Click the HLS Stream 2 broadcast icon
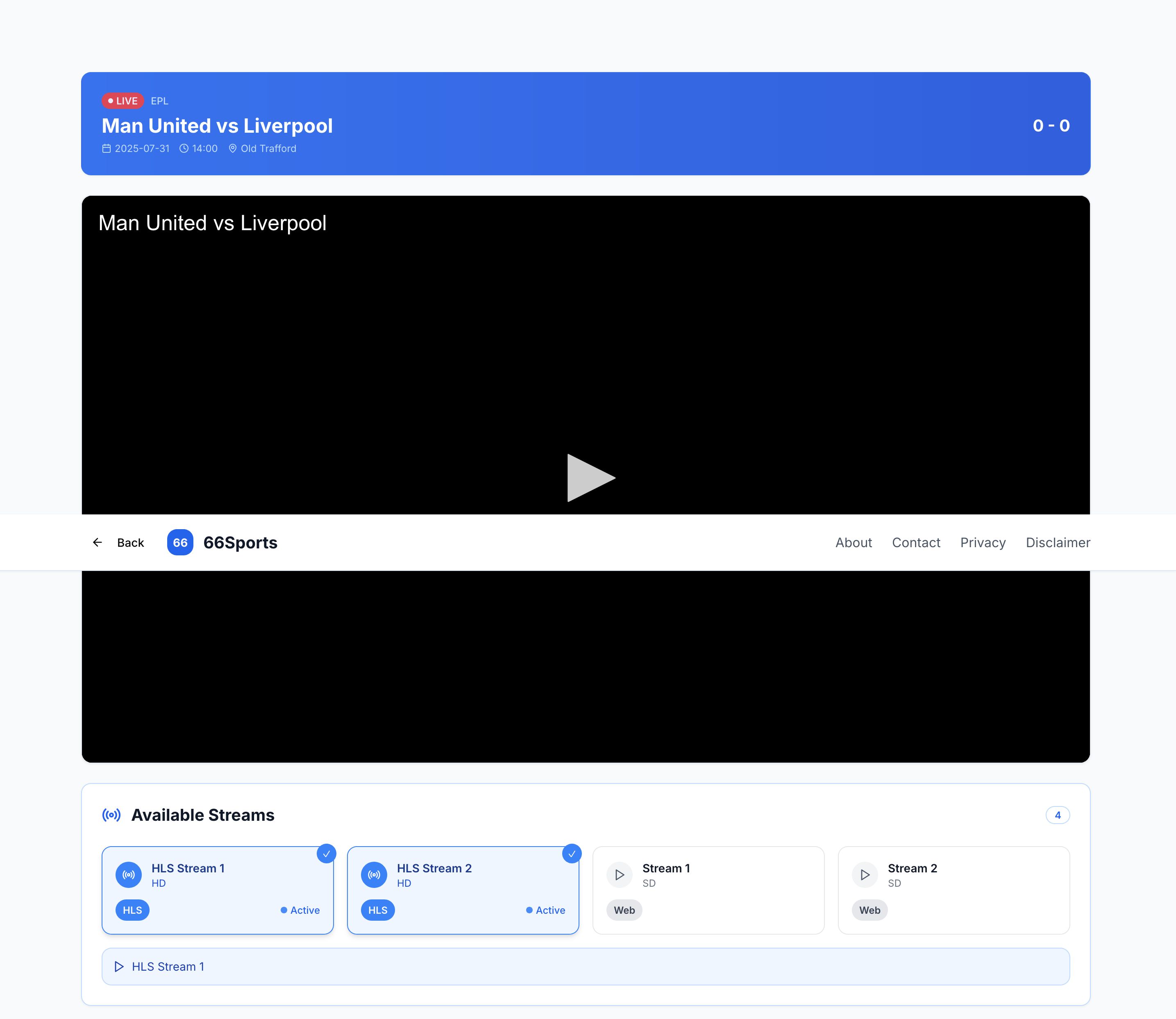The image size is (1176, 1019). click(x=374, y=874)
